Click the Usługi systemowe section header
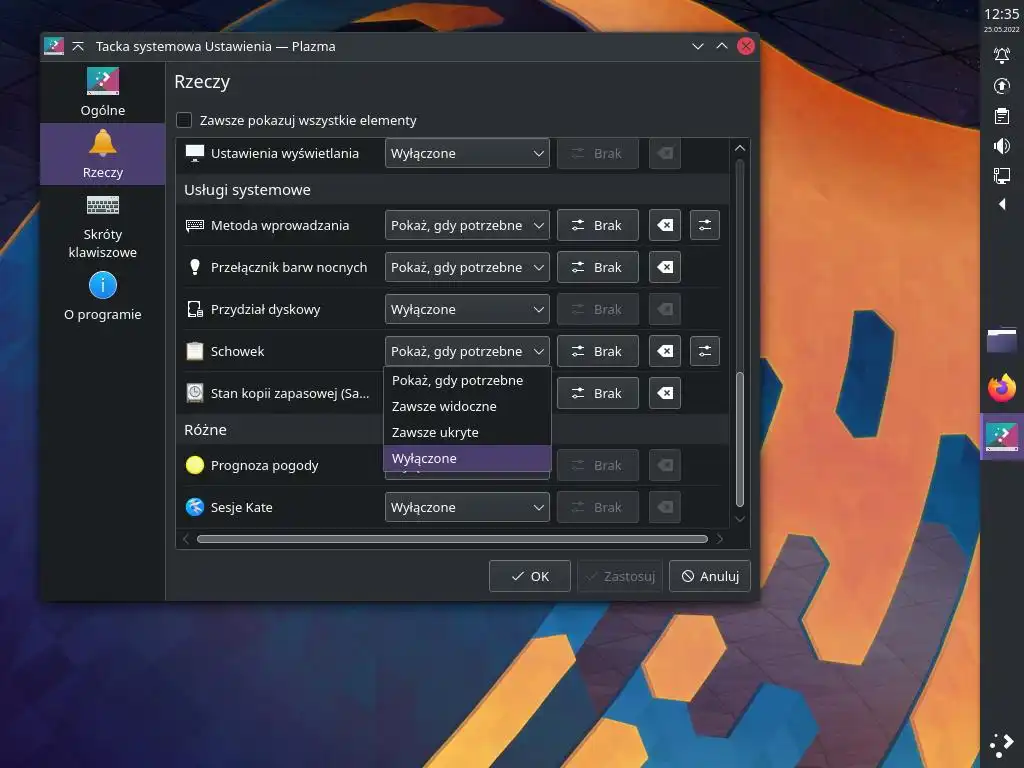The height and width of the screenshot is (768, 1024). (x=248, y=190)
